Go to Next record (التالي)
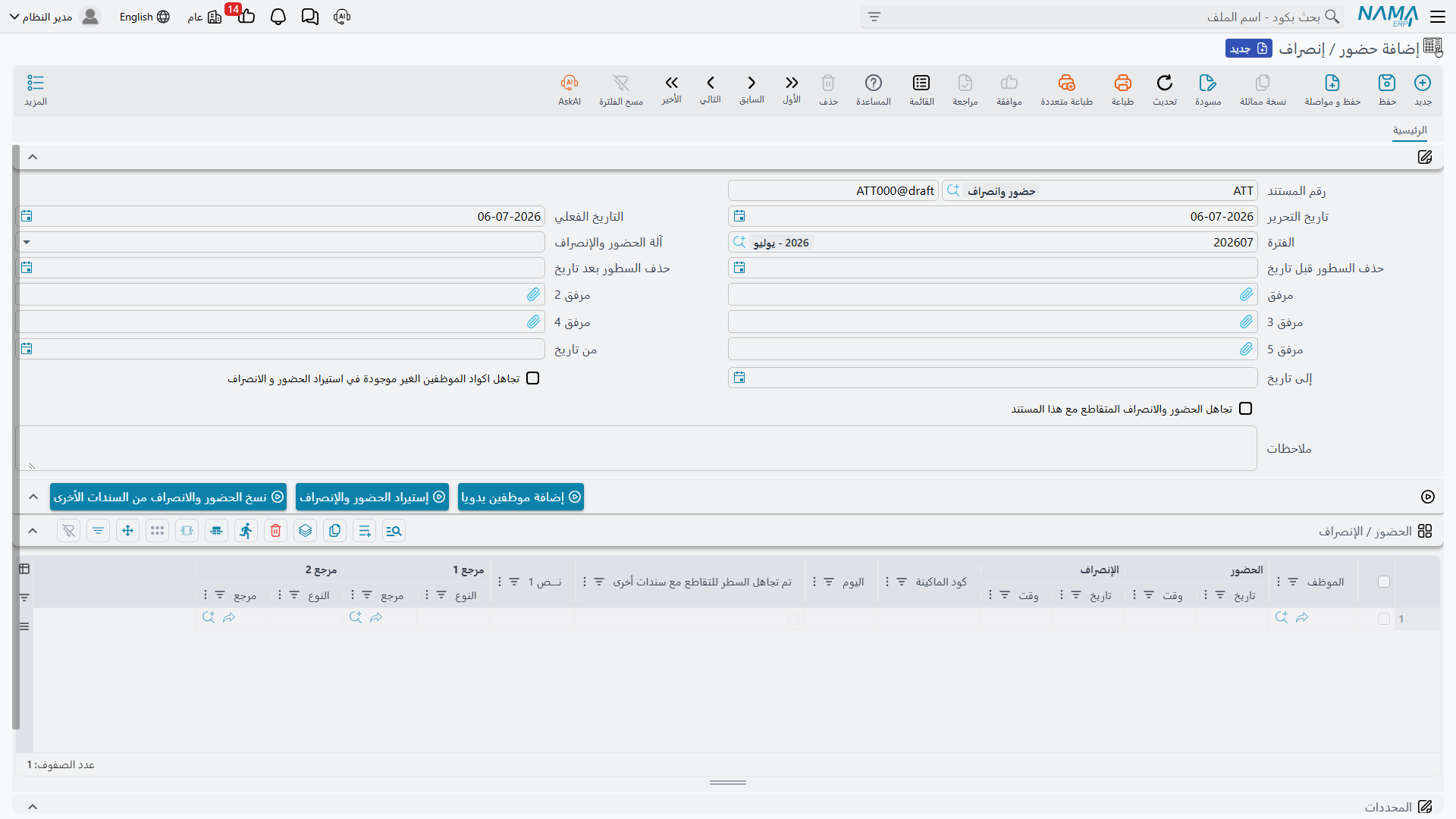Screen dimensions: 1456x819 pyautogui.click(x=711, y=83)
